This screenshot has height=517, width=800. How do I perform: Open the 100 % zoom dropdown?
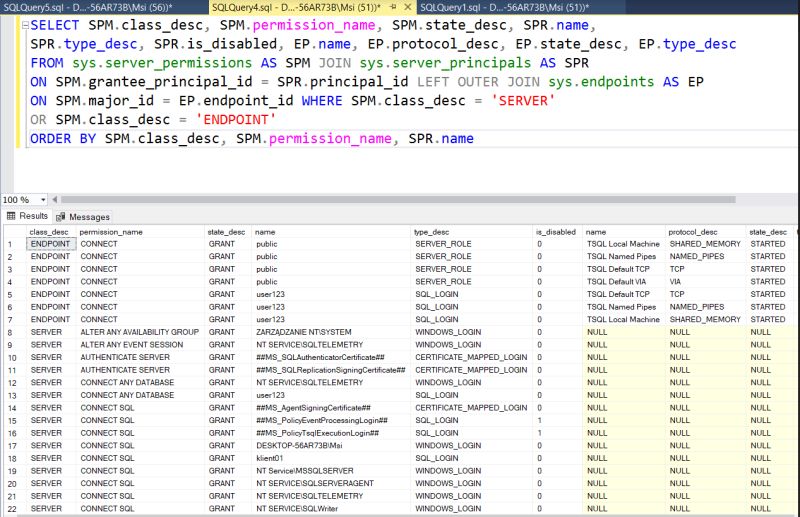coord(43,200)
